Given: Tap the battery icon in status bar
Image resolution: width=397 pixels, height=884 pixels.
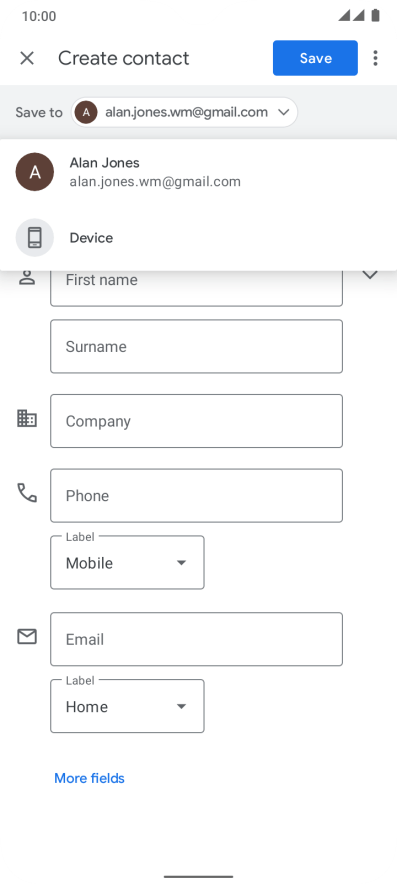Looking at the screenshot, I should click(376, 16).
